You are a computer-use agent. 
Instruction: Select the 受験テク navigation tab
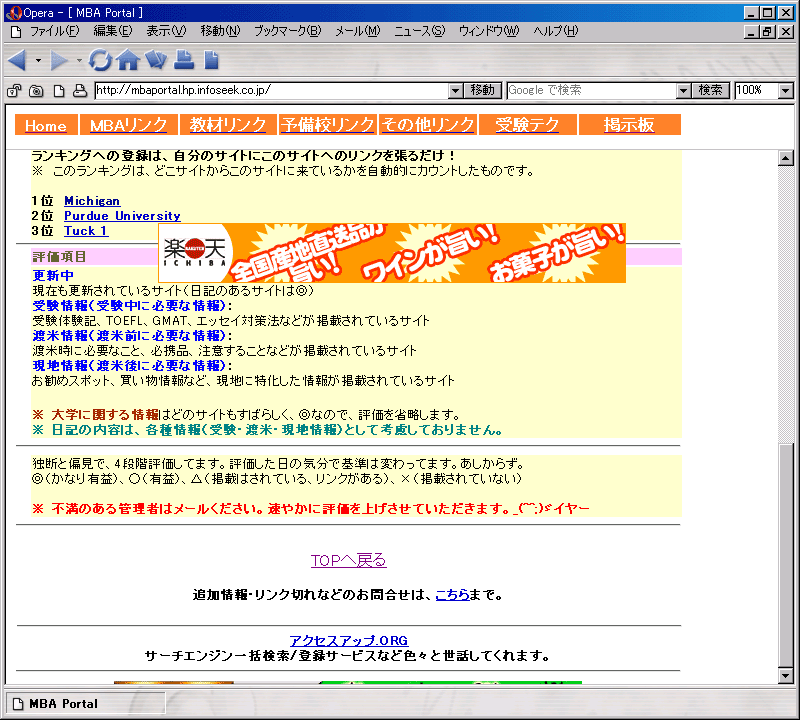pos(528,125)
